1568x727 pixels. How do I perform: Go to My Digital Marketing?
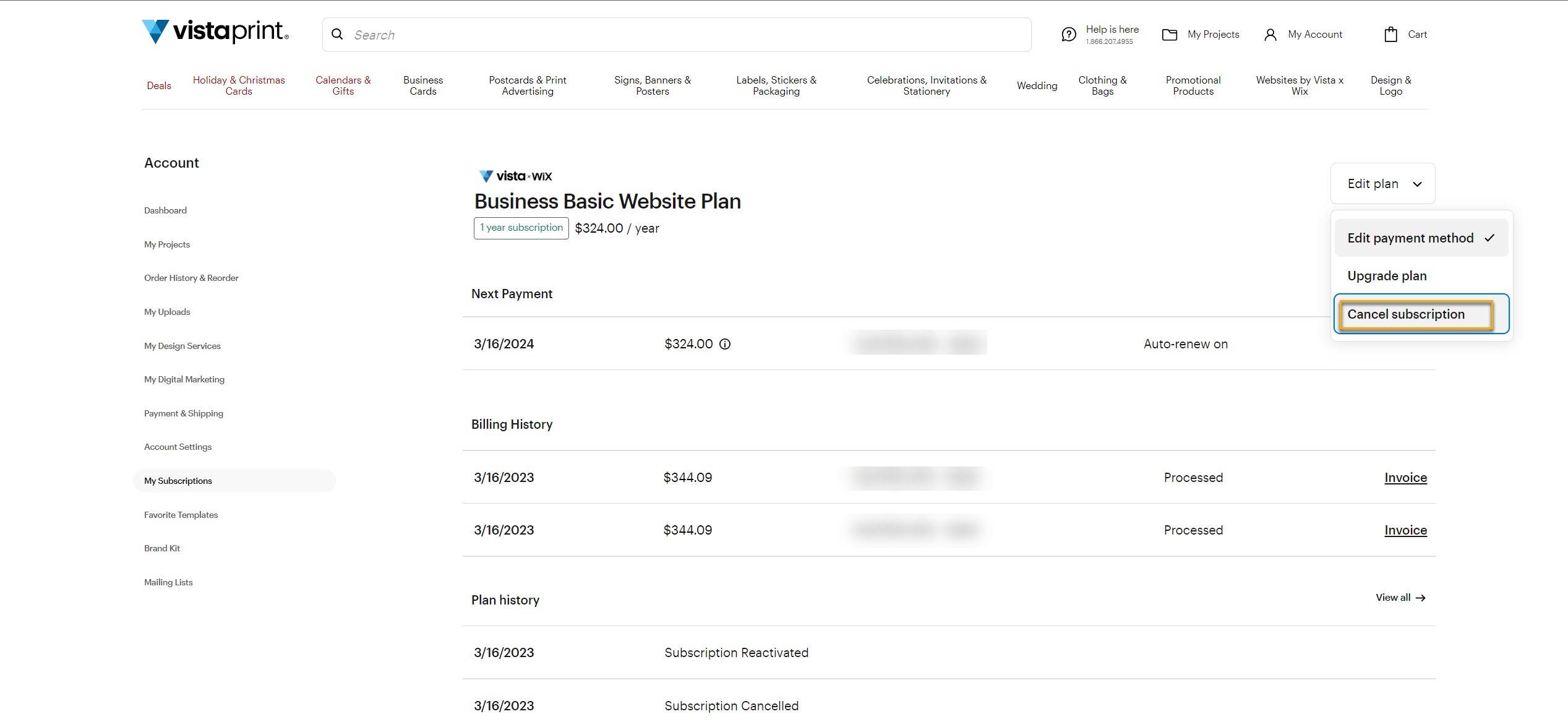point(184,379)
